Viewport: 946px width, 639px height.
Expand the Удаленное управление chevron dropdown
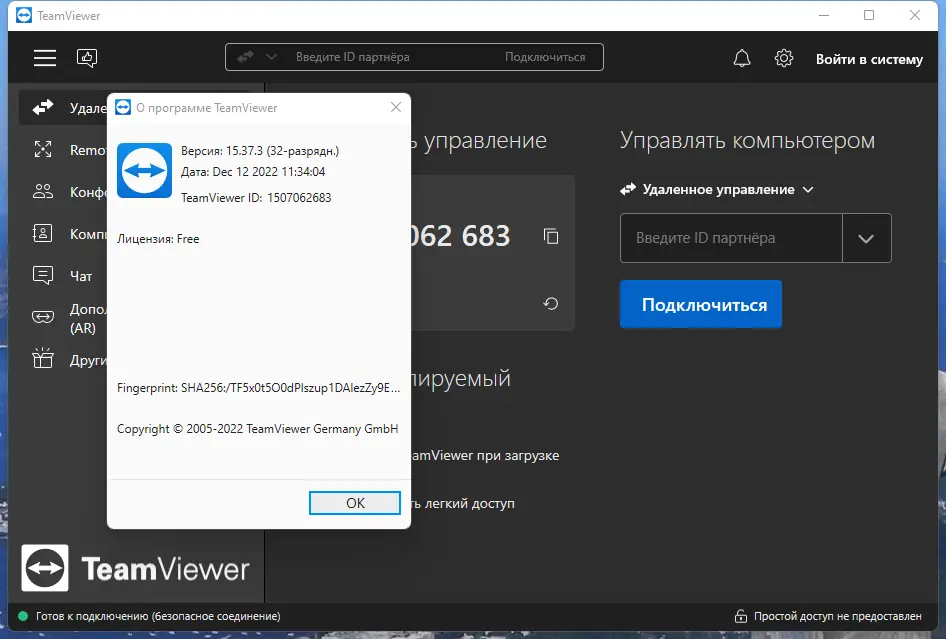click(x=808, y=189)
